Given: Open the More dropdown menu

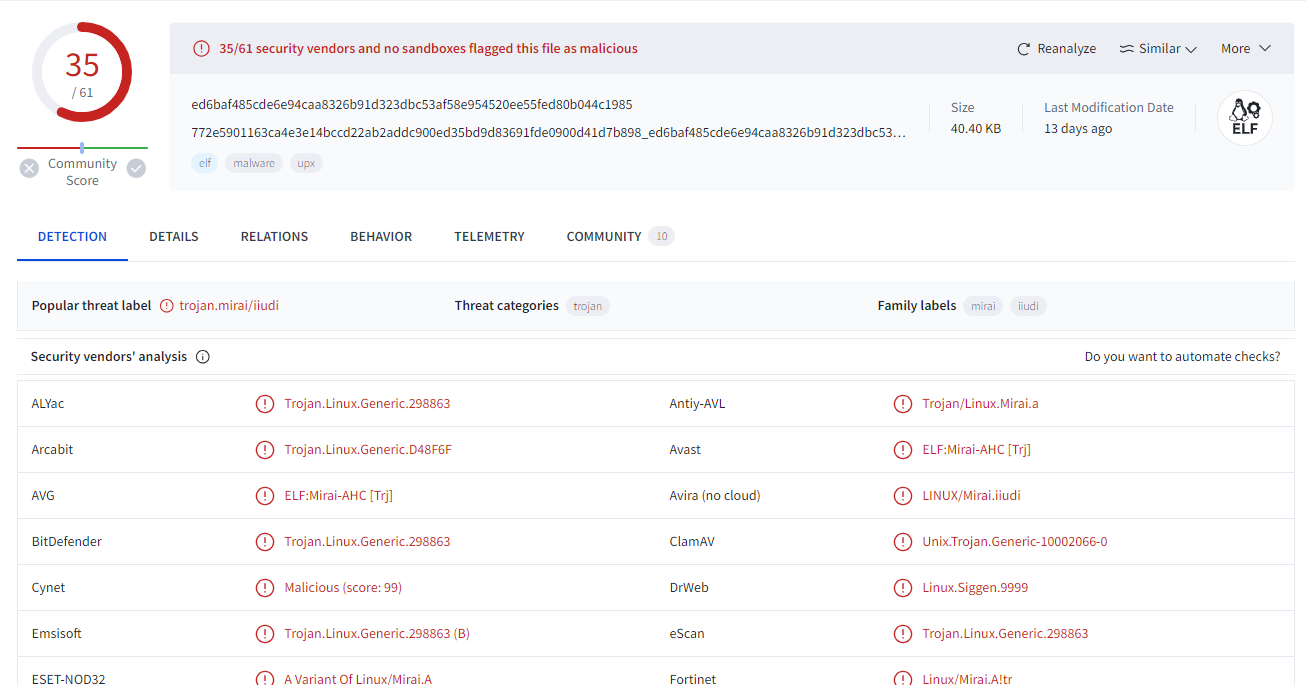Looking at the screenshot, I should [1245, 49].
